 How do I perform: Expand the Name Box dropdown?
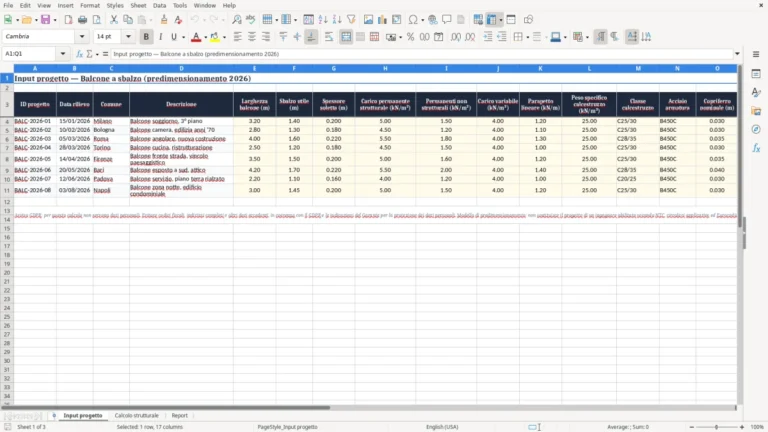click(x=63, y=53)
